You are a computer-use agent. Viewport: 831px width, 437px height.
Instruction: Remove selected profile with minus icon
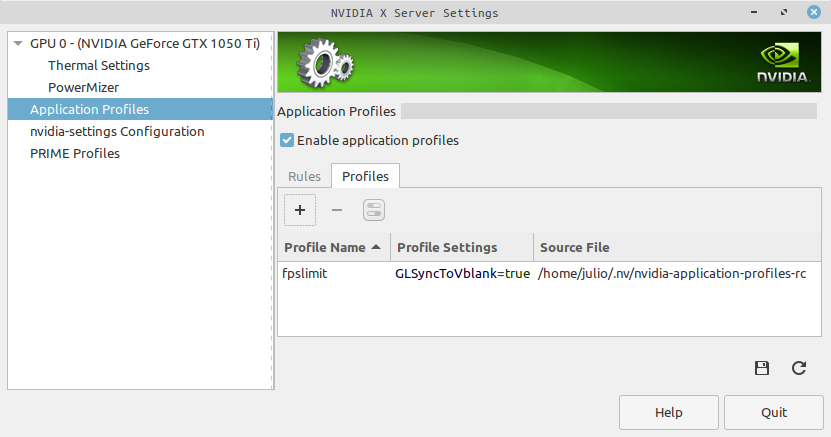[337, 210]
